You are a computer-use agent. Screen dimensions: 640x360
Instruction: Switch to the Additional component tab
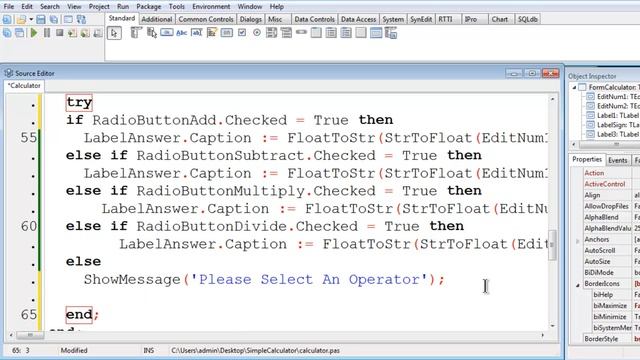tap(157, 19)
